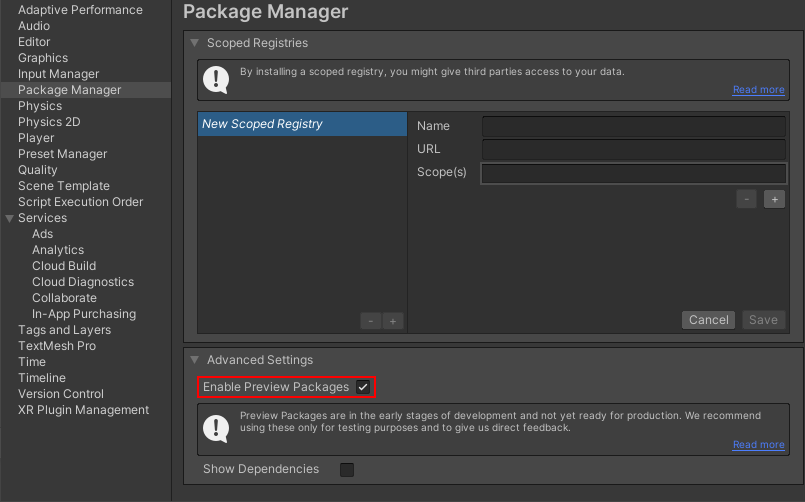Screen dimensions: 805x502
Task: Add a scope with the plus button
Action: pos(774,199)
